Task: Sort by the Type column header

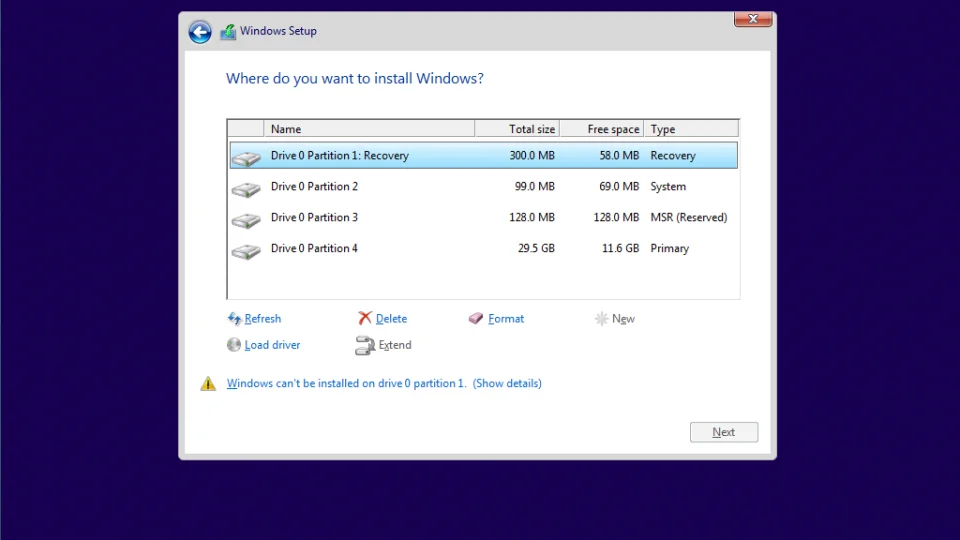Action: (691, 129)
